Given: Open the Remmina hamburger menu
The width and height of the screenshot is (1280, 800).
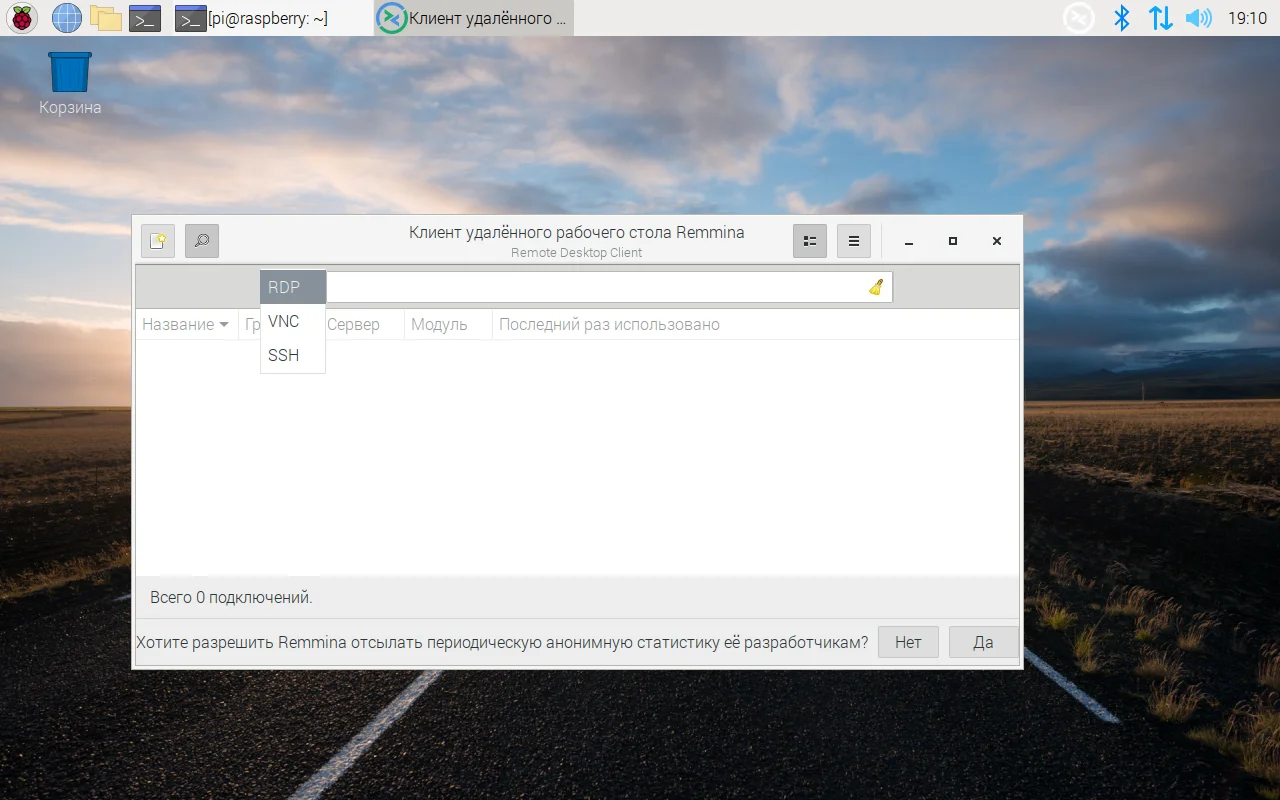Looking at the screenshot, I should coord(854,241).
